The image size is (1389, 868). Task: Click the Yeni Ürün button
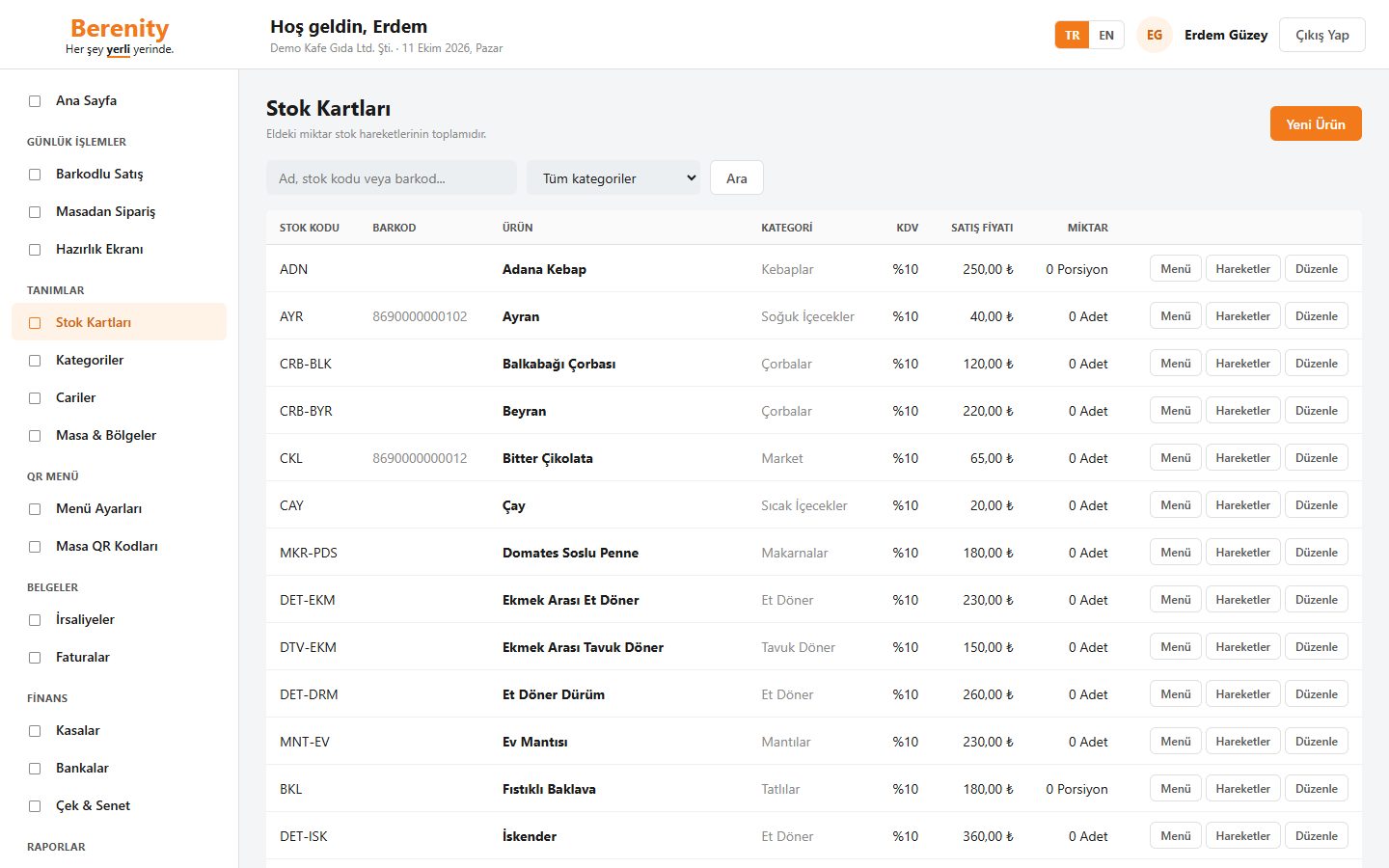[x=1316, y=123]
